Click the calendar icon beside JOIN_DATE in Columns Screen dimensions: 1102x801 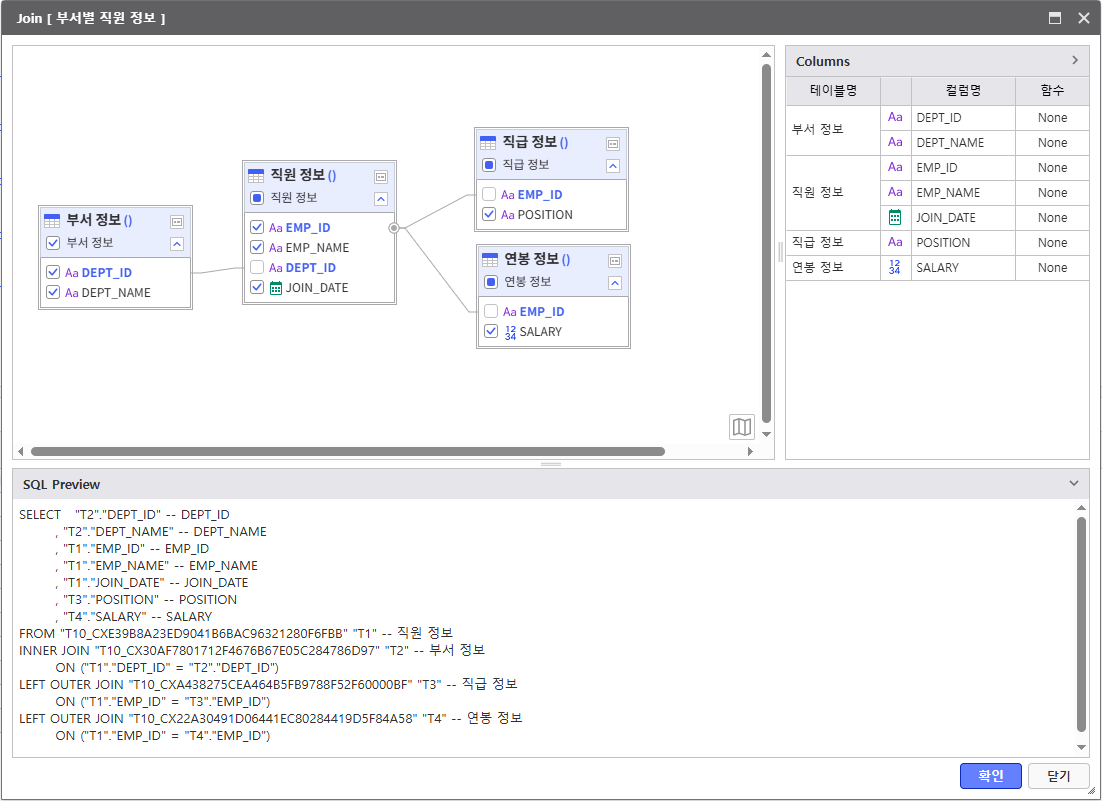click(895, 217)
